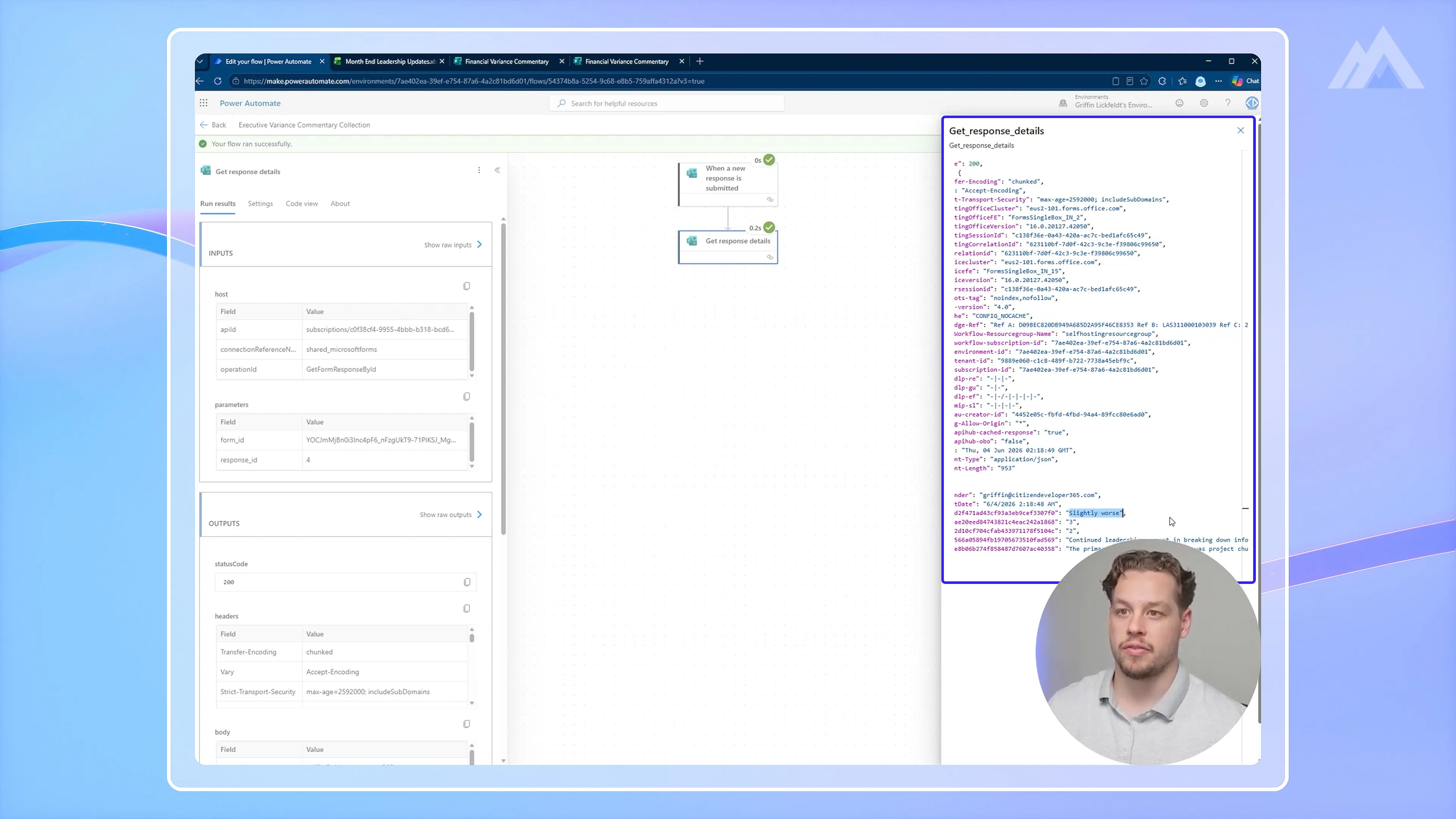Open Power Automate settings gear
Screen dimensions: 1456x819
[x=1204, y=103]
